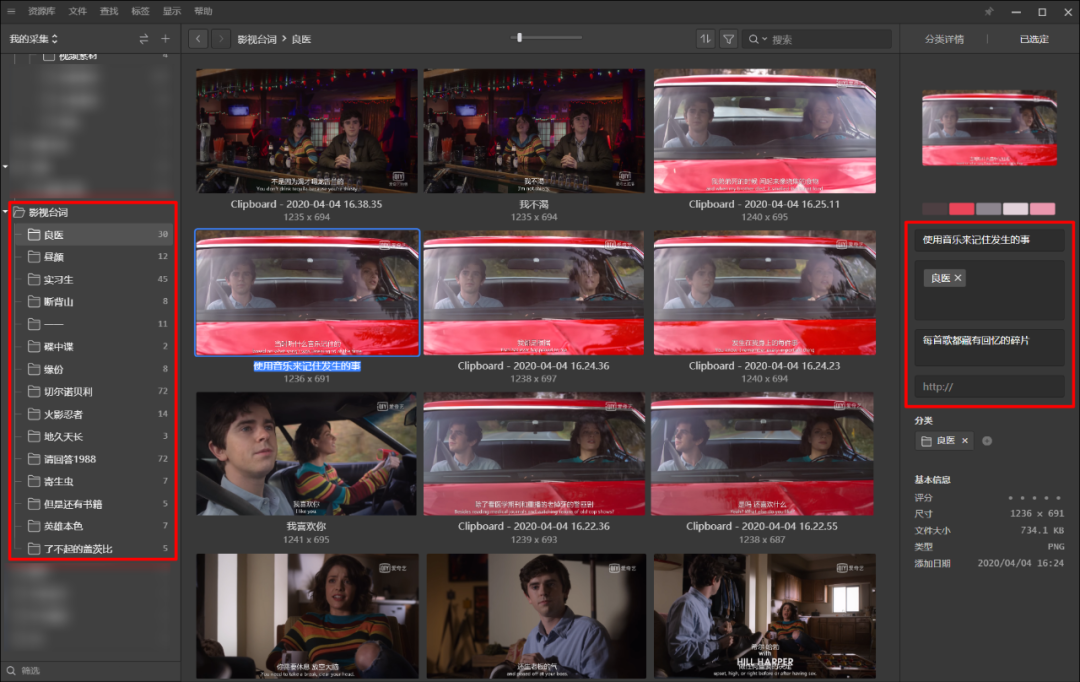This screenshot has height=682, width=1080.
Task: Select the thumbnail named 我喜欢你
Action: click(x=307, y=454)
